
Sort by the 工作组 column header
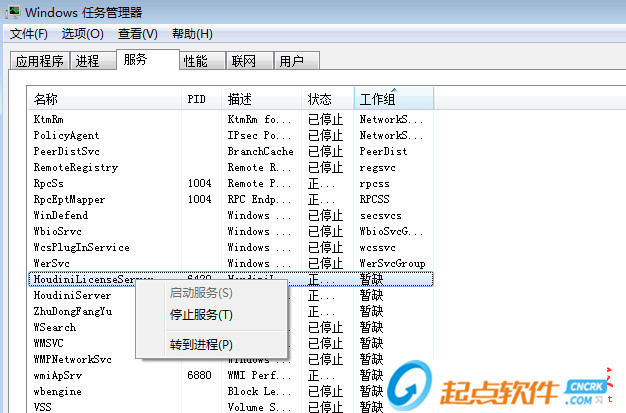point(394,99)
